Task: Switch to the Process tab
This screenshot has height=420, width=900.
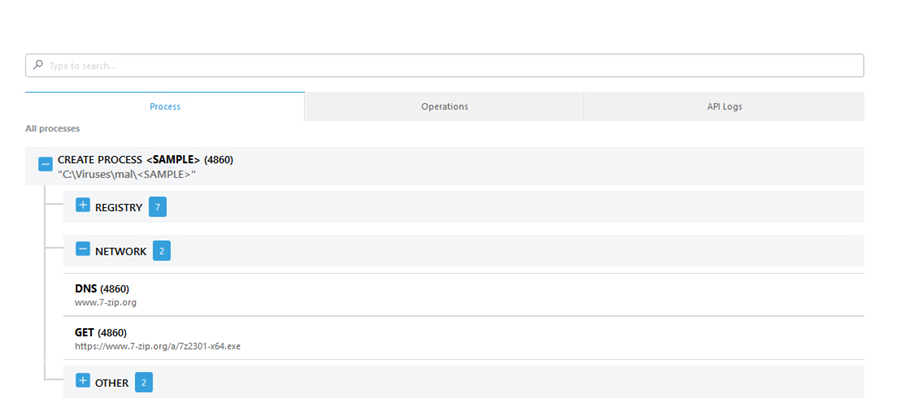Action: pos(165,107)
